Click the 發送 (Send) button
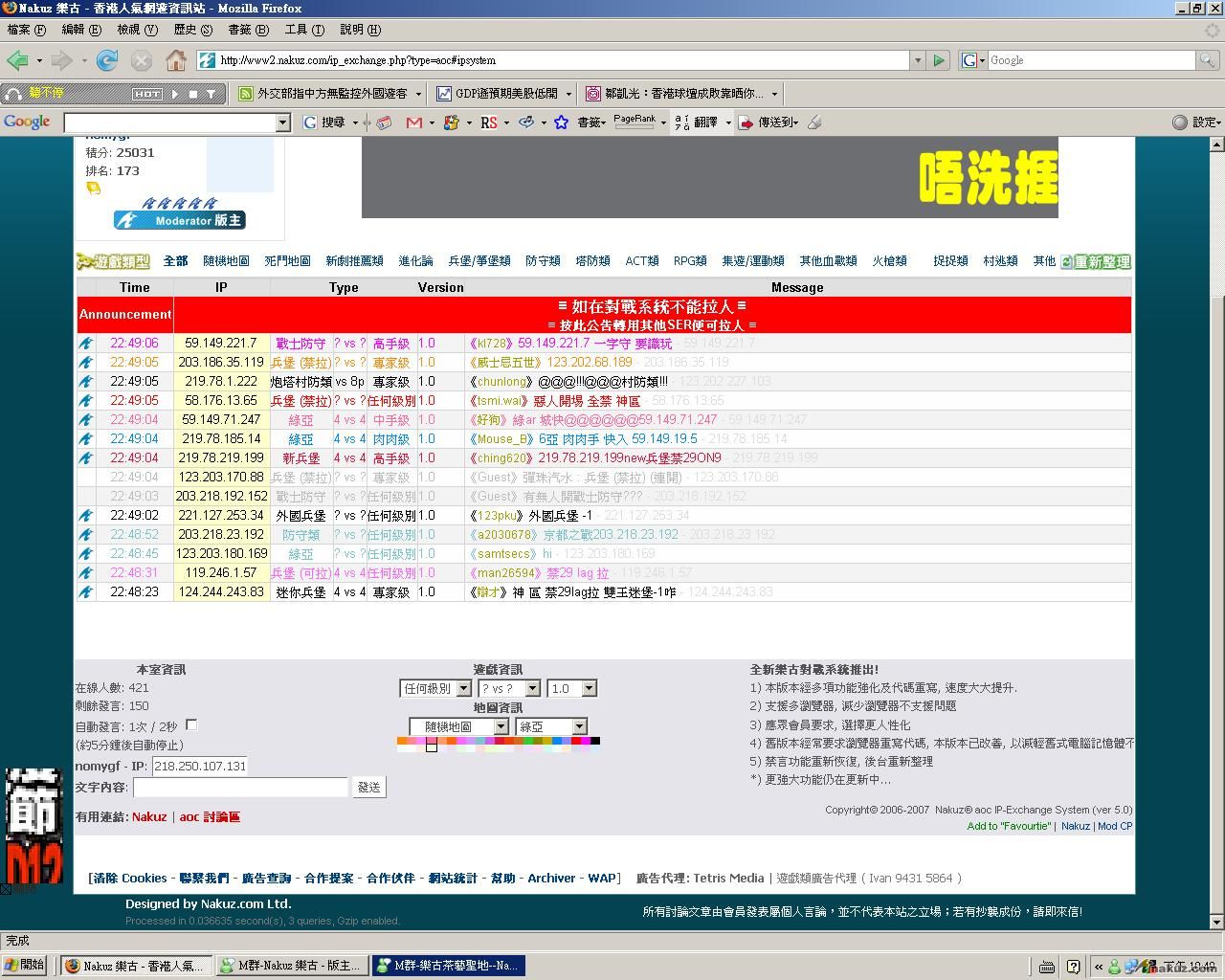Screen dimensions: 1225x980 pos(368,787)
